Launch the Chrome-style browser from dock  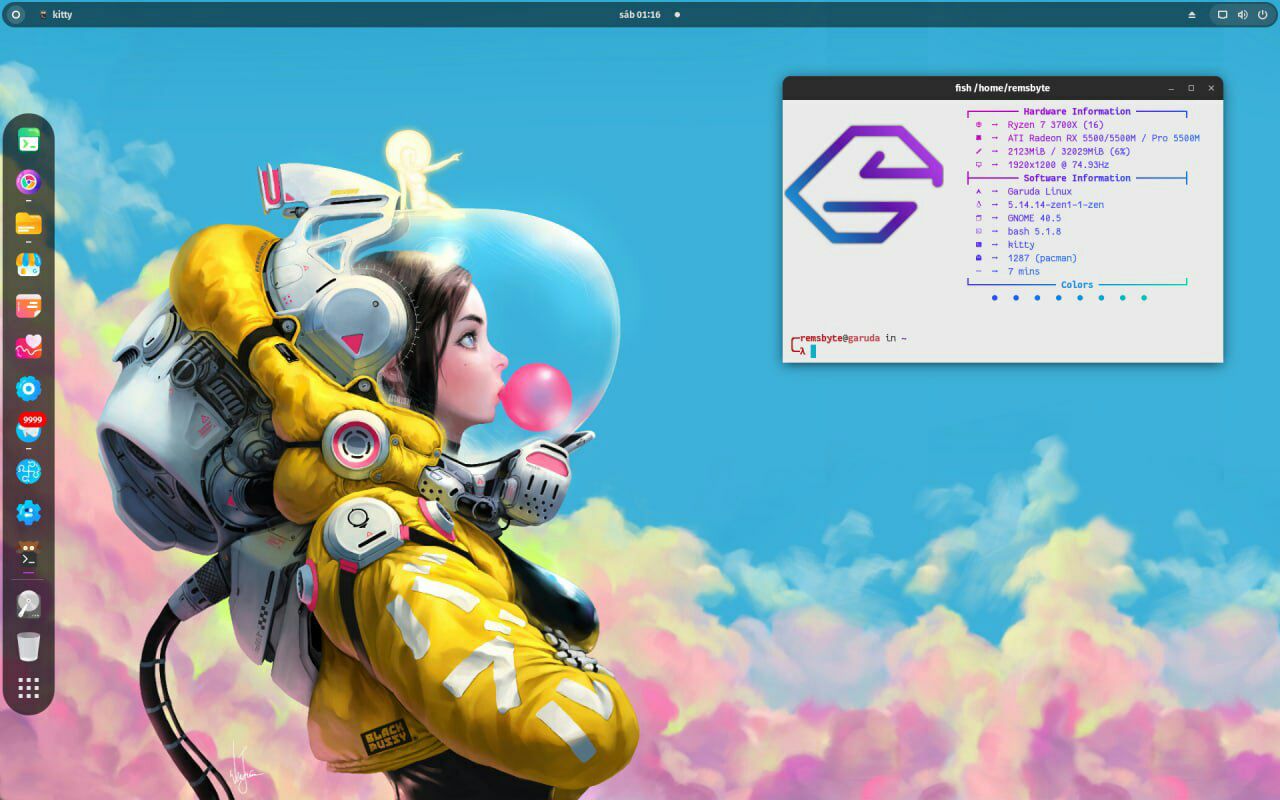(x=28, y=182)
